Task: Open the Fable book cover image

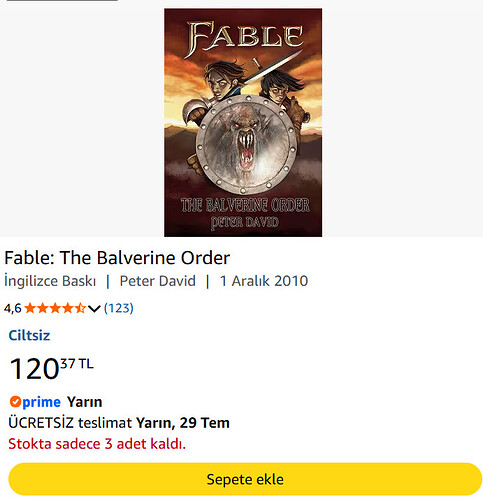Action: pos(243,122)
